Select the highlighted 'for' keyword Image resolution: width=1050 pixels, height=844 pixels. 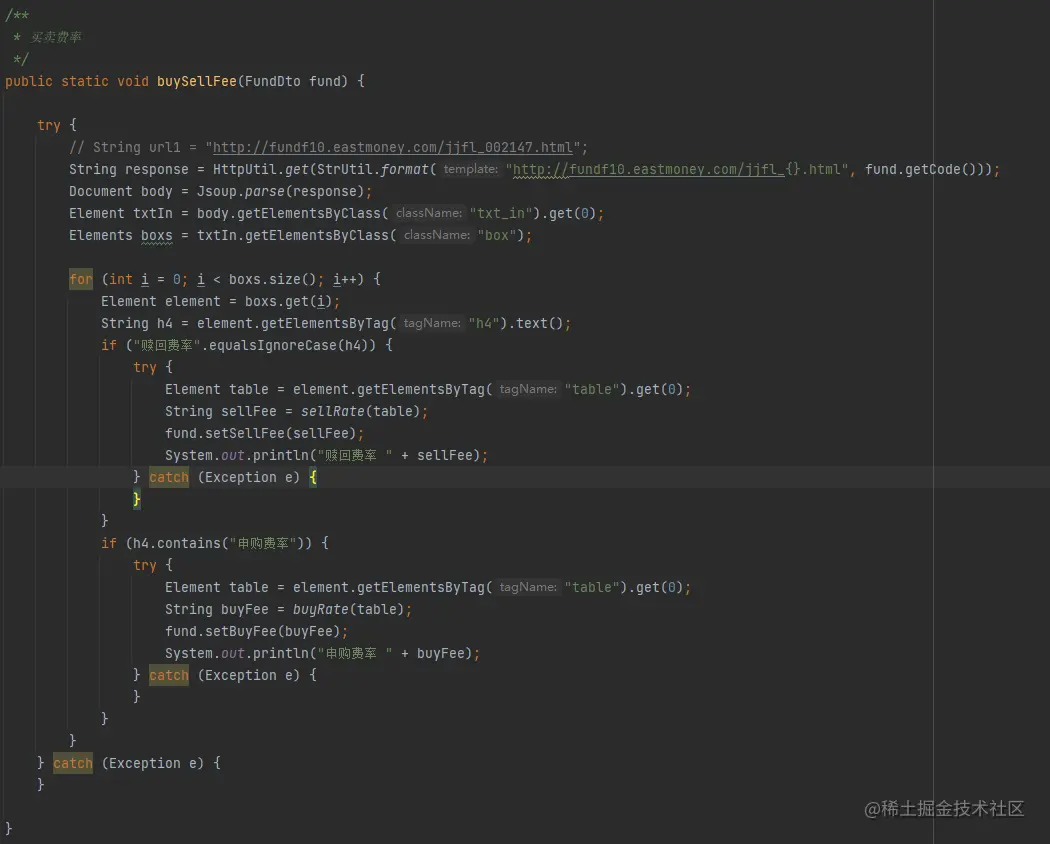pyautogui.click(x=81, y=279)
